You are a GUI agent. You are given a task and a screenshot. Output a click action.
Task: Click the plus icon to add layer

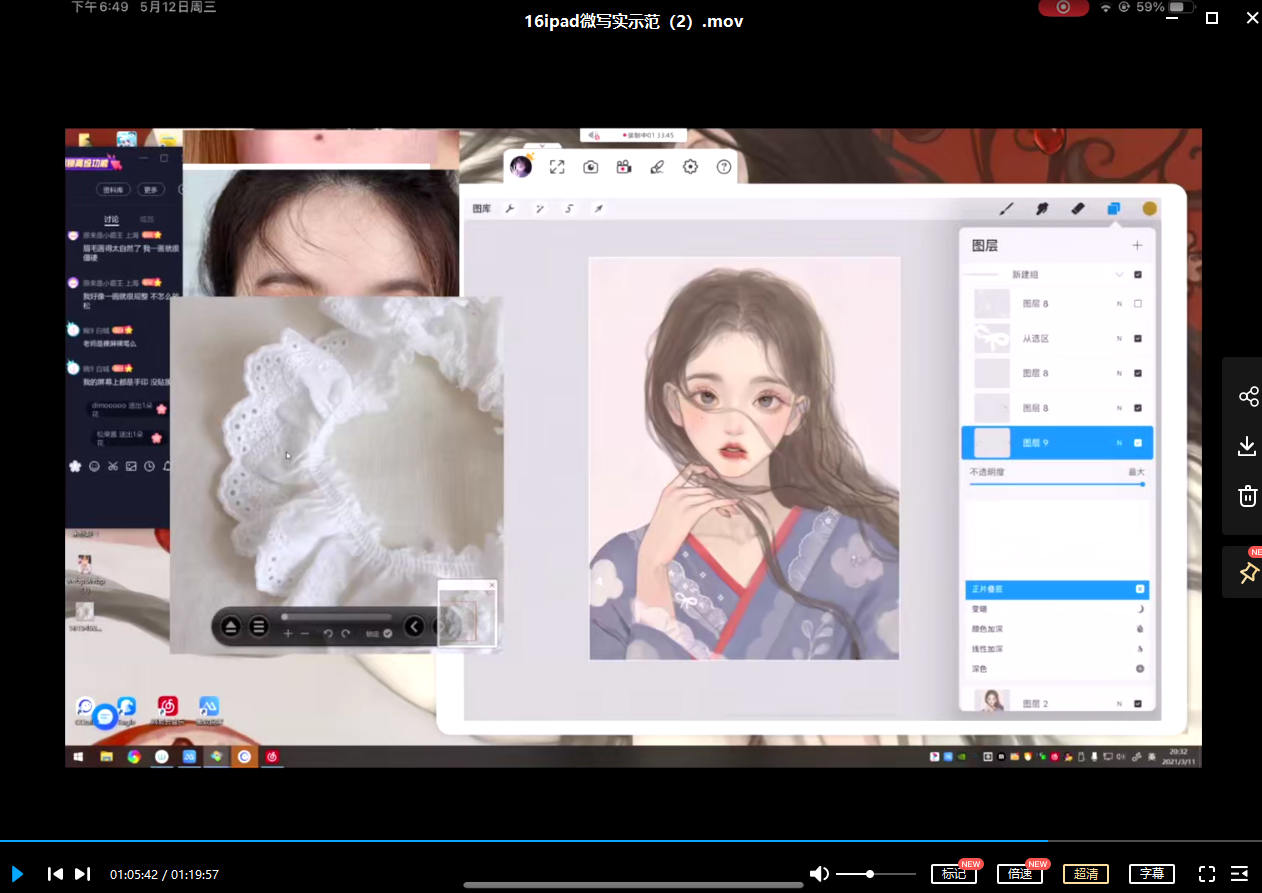1137,245
